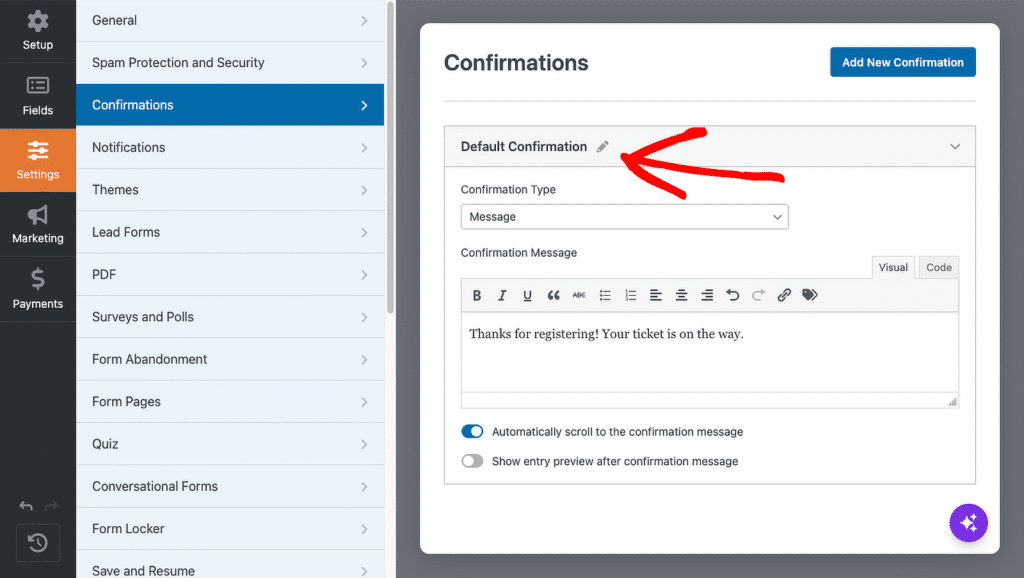Open Form Pages settings
Viewport: 1024px width, 578px height.
[230, 402]
